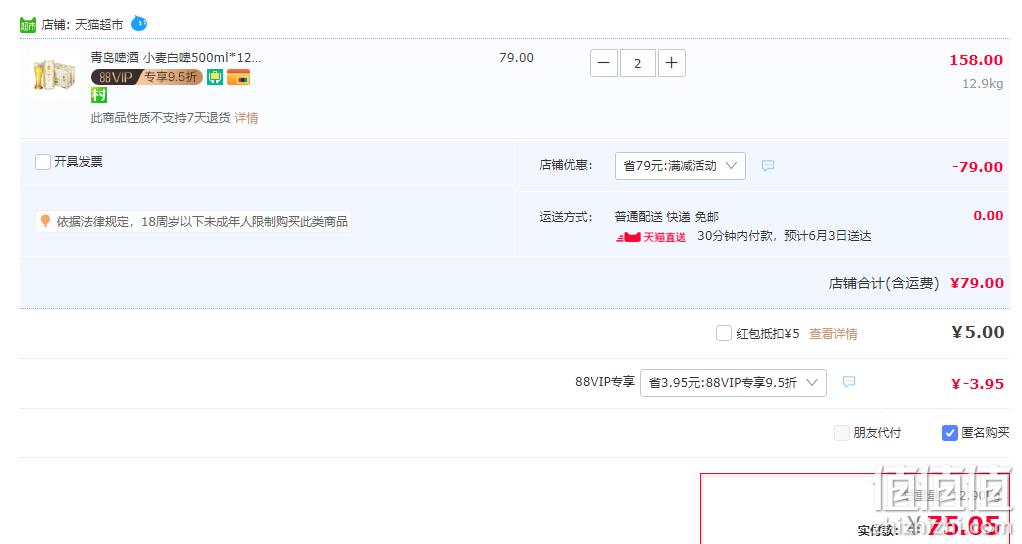Viewport: 1022px width, 544px height.
Task: Click the ¥-3.95 VIP discount amount
Action: click(977, 384)
